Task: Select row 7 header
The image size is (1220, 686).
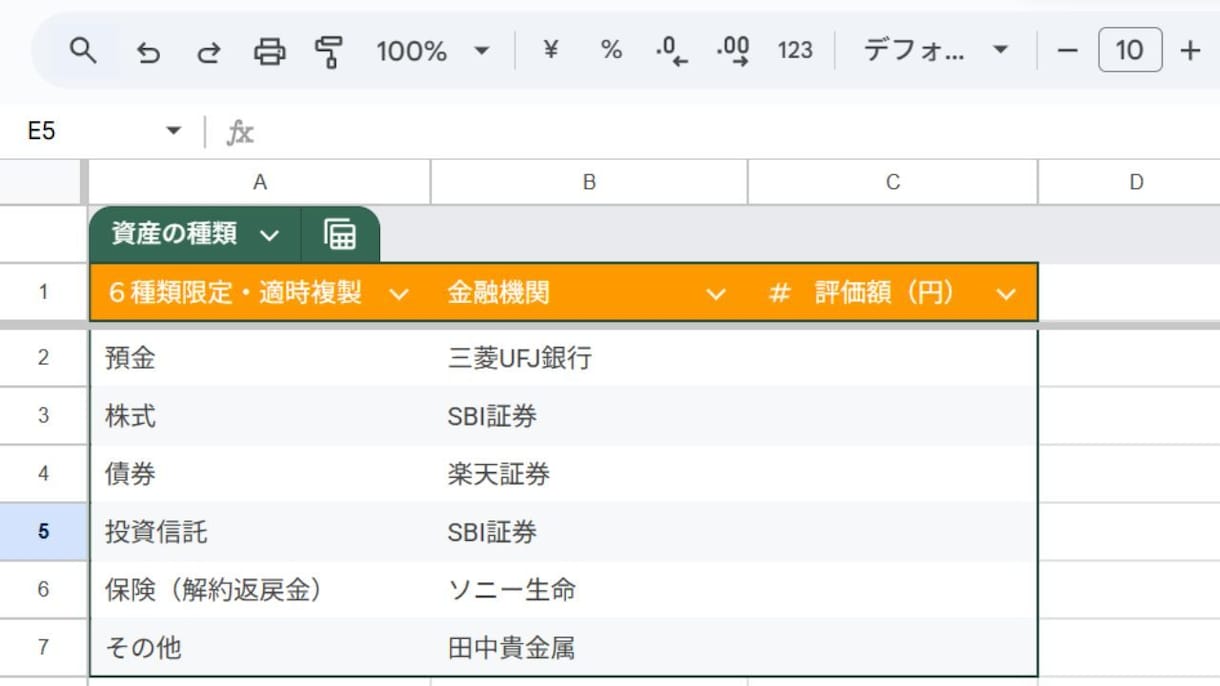Action: point(43,647)
